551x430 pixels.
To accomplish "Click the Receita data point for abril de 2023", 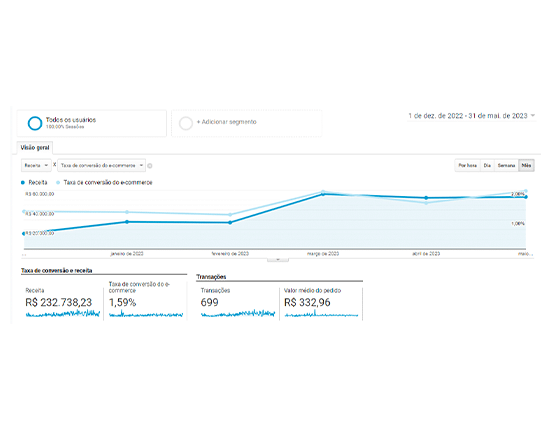I will click(426, 198).
